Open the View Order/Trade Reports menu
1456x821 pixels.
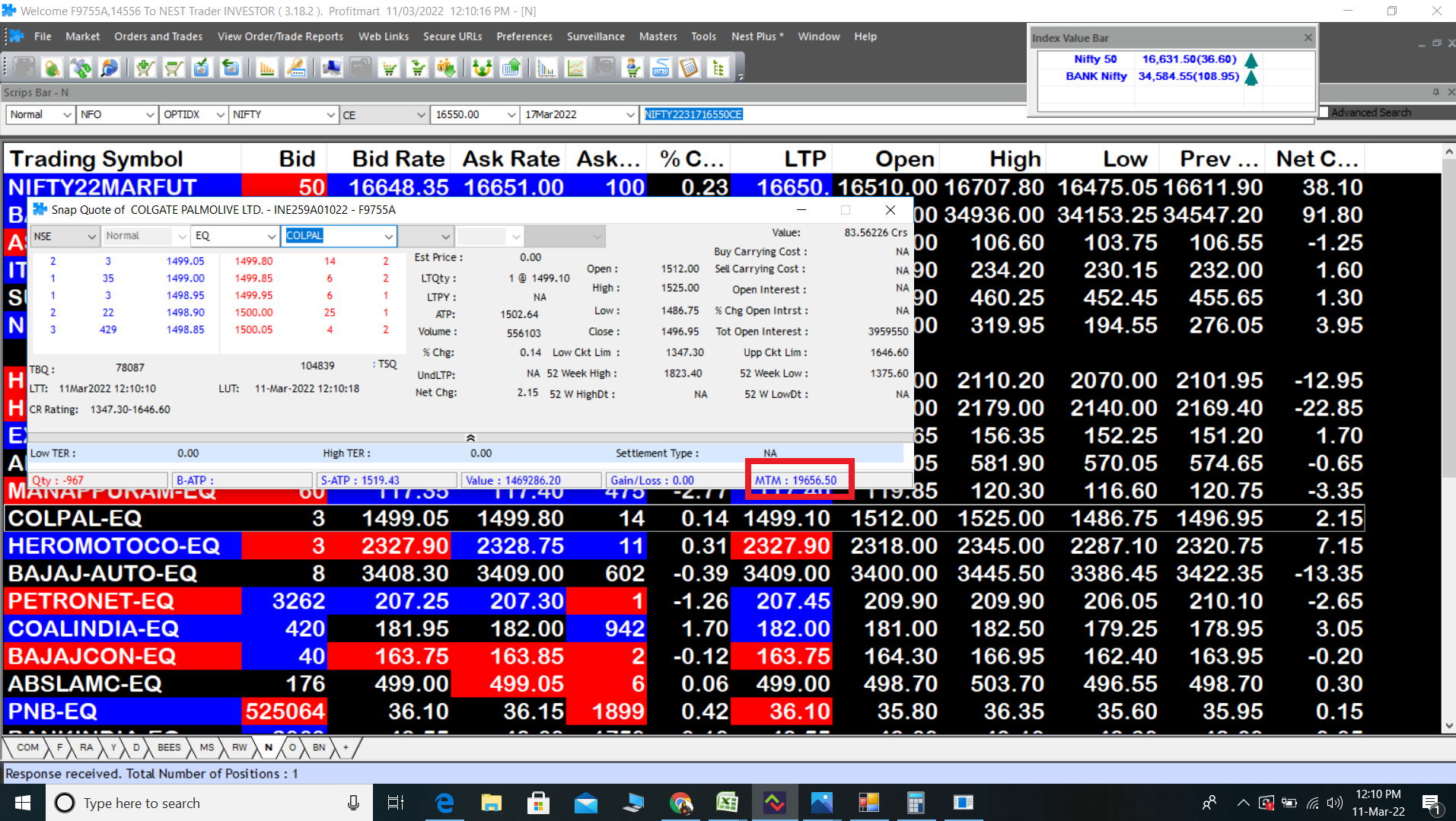point(280,37)
